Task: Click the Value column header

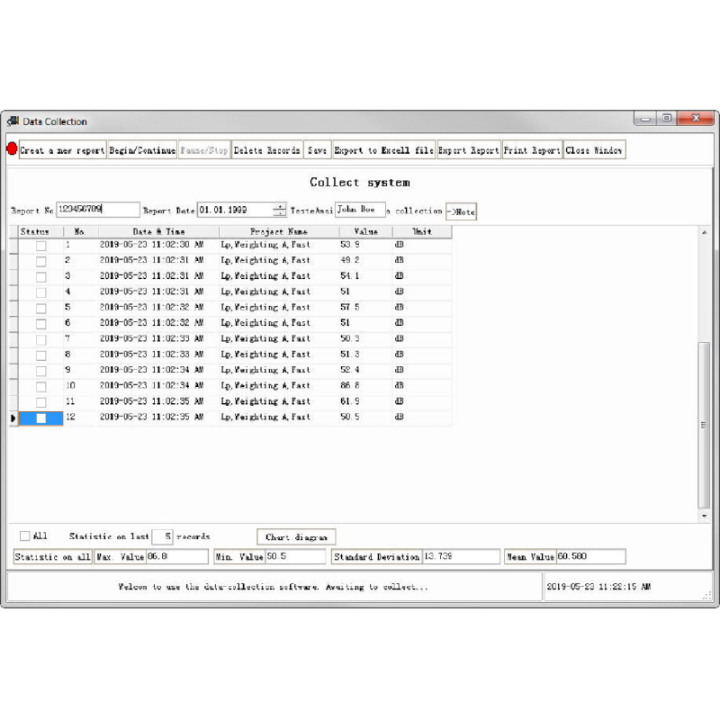Action: (x=366, y=231)
